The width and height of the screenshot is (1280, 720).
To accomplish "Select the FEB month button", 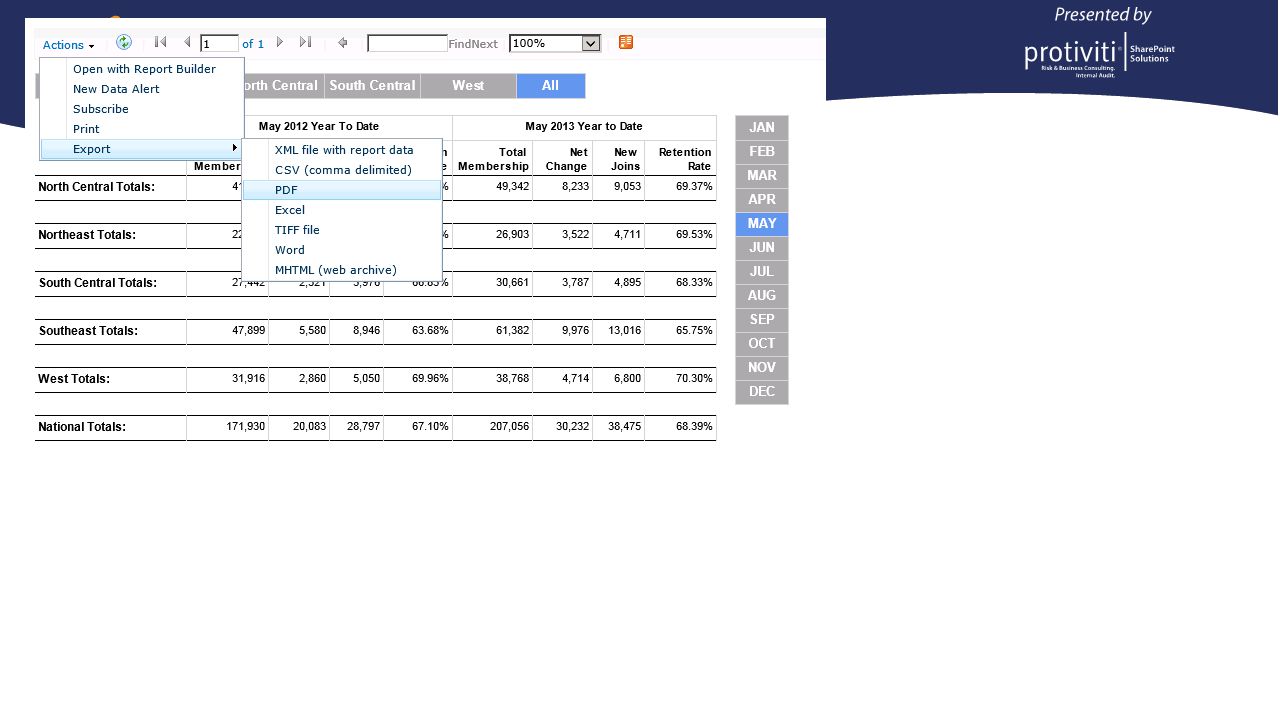I will pos(762,152).
